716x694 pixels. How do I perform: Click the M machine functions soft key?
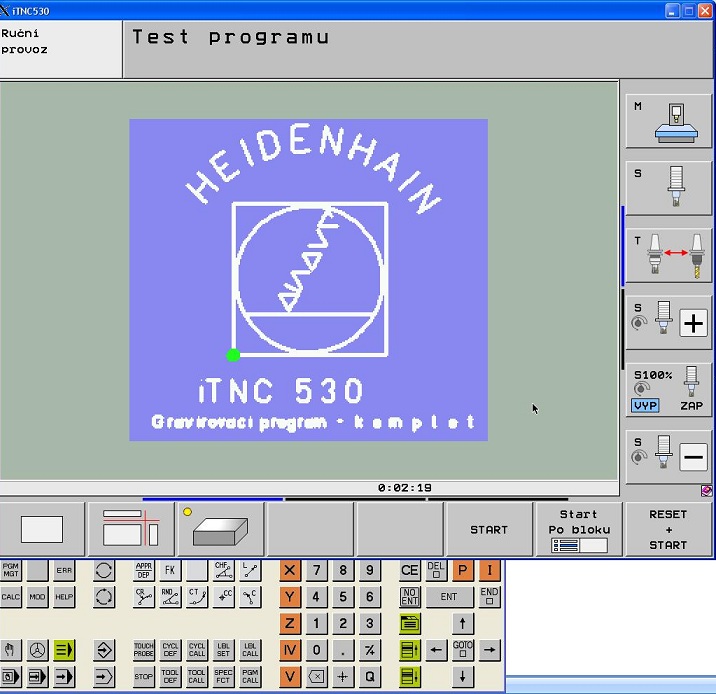[x=669, y=121]
